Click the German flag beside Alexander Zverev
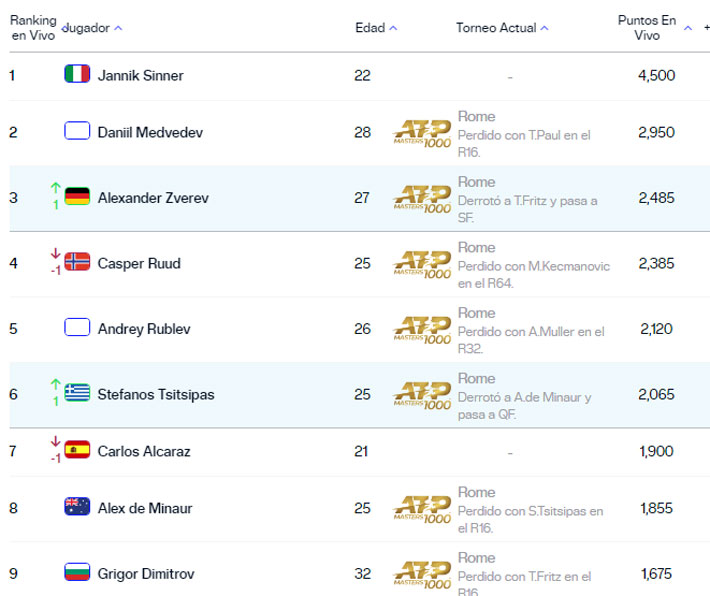Viewport: 710px width, 596px height. pyautogui.click(x=77, y=197)
